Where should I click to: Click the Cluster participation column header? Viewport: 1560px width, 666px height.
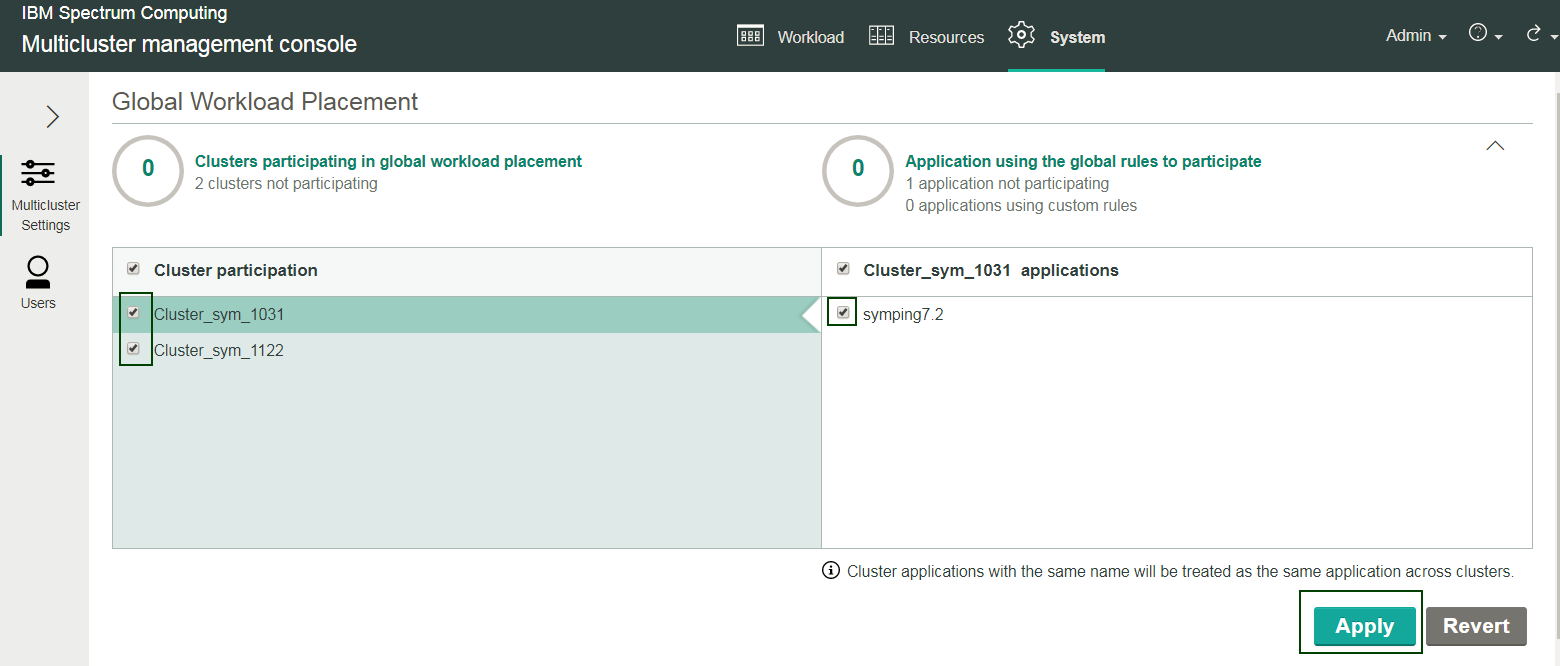tap(236, 270)
